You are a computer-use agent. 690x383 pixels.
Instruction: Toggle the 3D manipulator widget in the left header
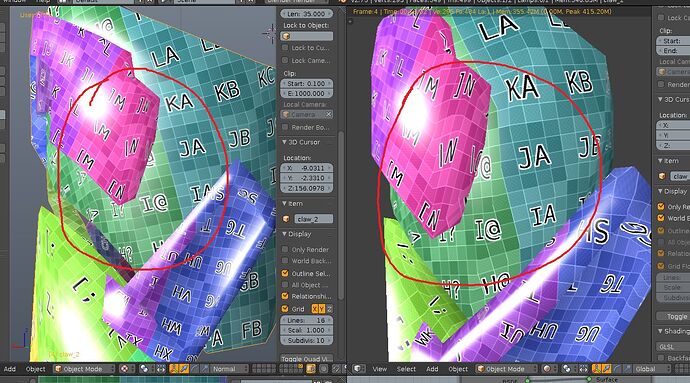coord(174,369)
